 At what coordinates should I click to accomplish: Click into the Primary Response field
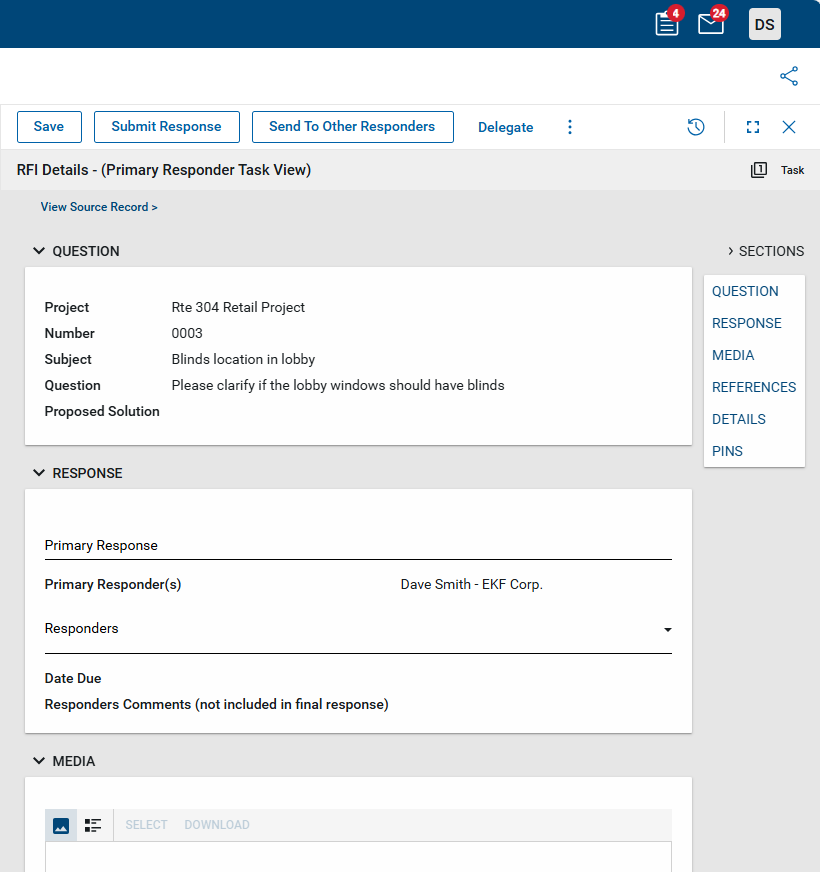pos(358,545)
